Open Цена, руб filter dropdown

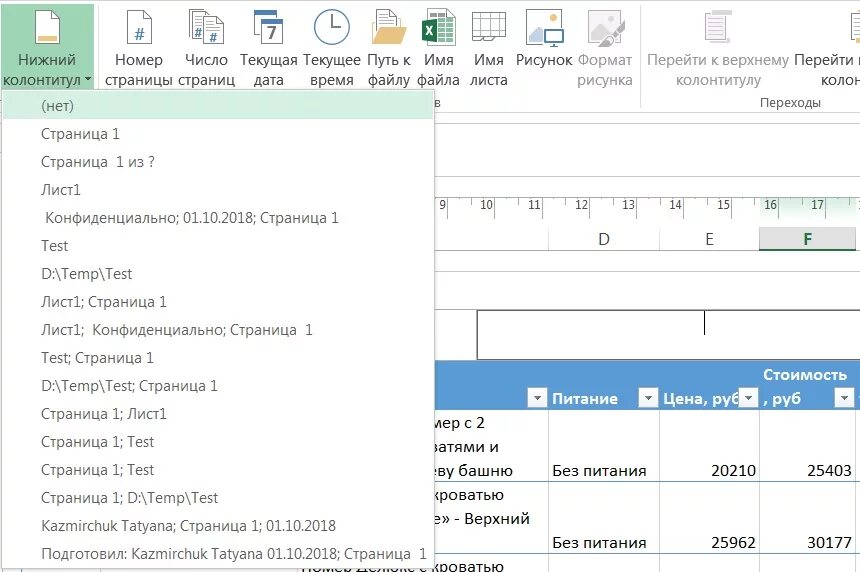[748, 398]
